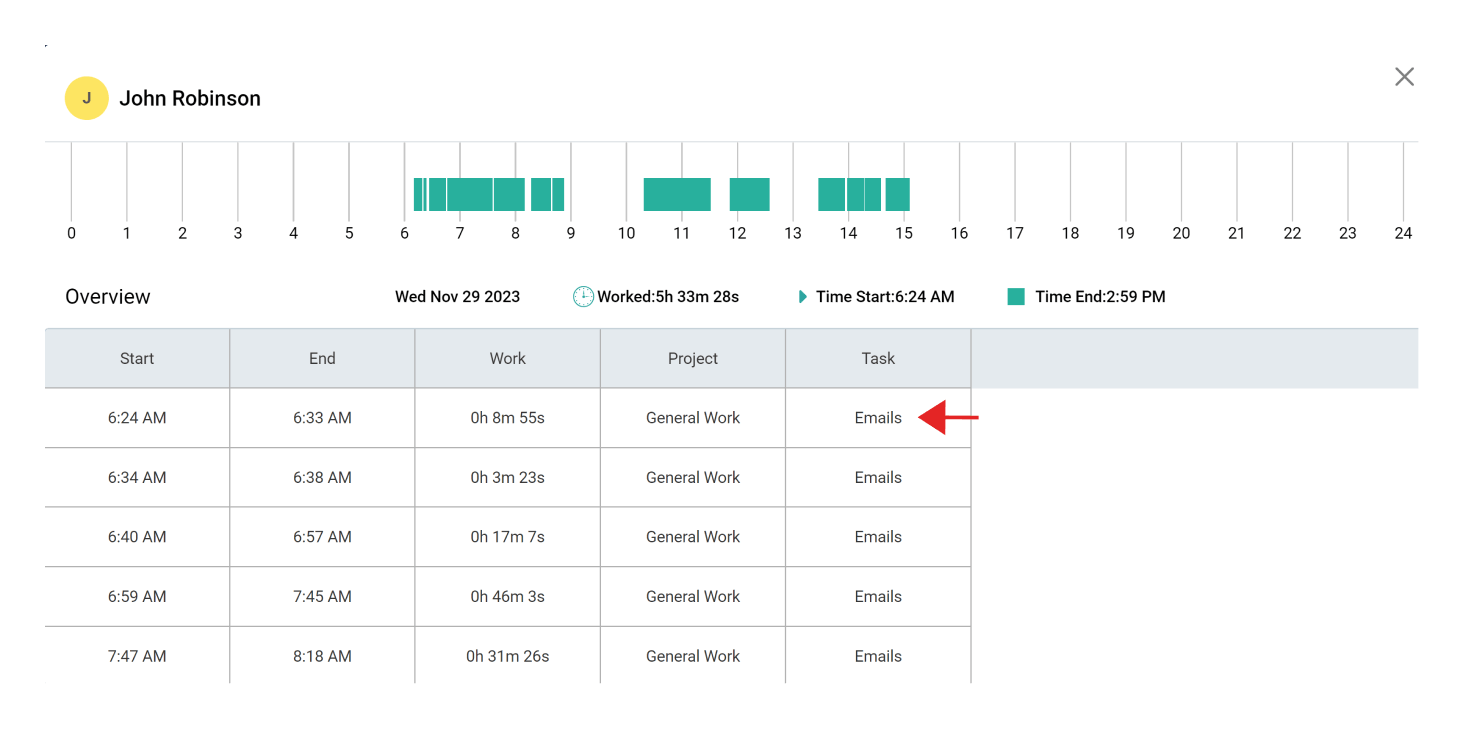Select the Start column header
The image size is (1464, 729).
pos(137,357)
